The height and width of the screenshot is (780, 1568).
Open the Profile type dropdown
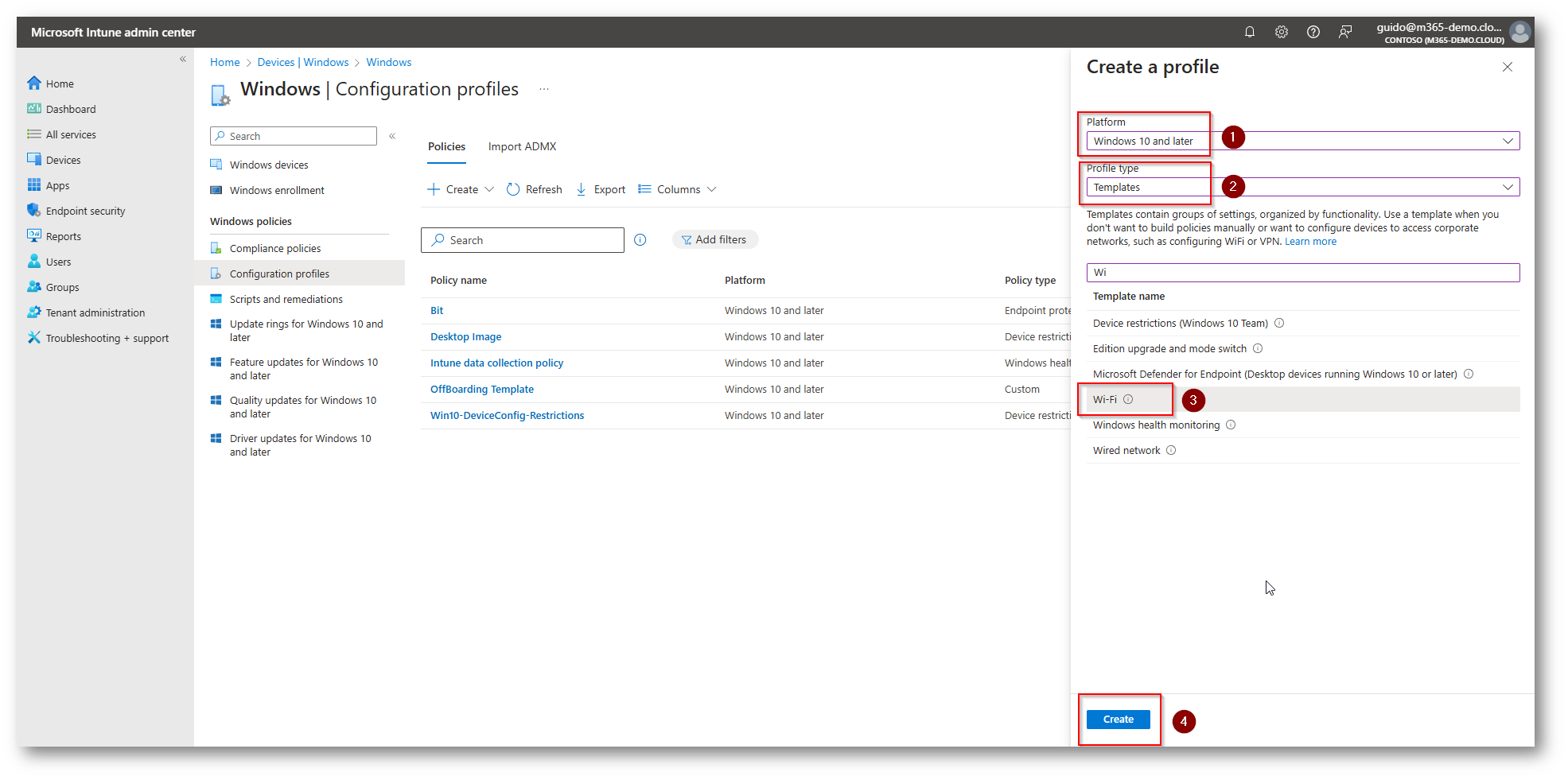[1303, 187]
